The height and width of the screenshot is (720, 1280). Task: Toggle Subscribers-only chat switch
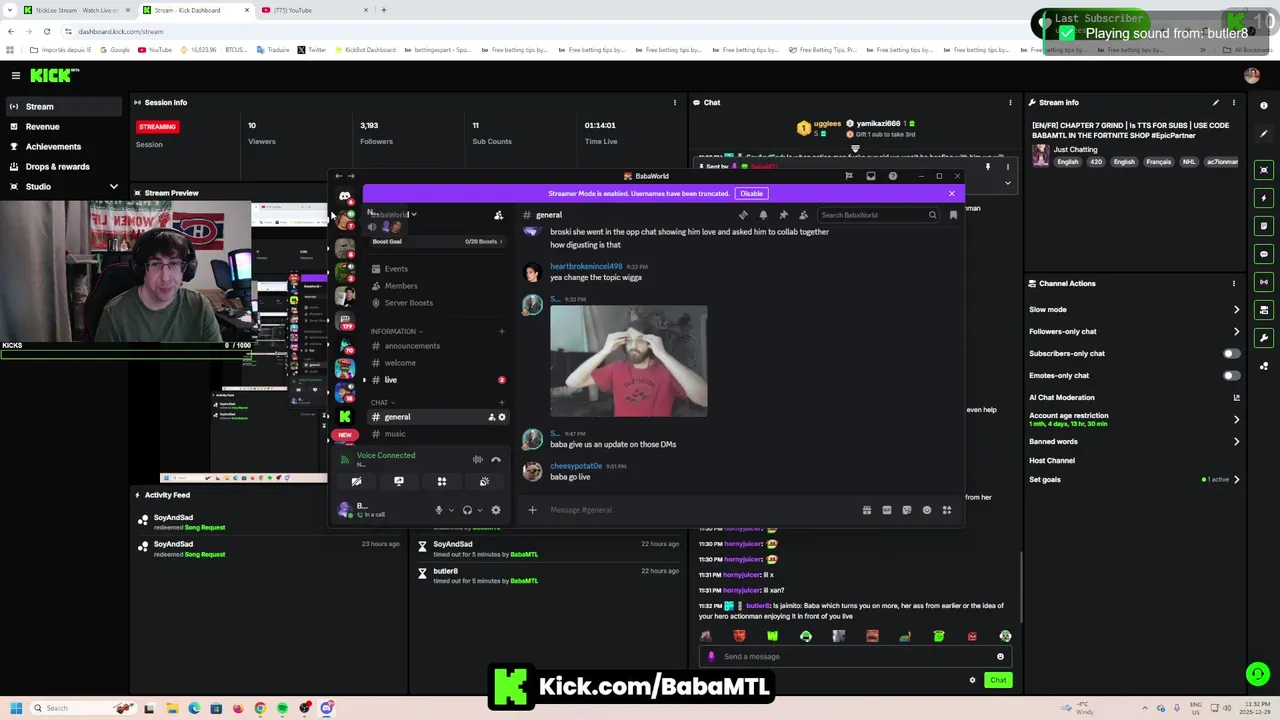tap(1231, 353)
